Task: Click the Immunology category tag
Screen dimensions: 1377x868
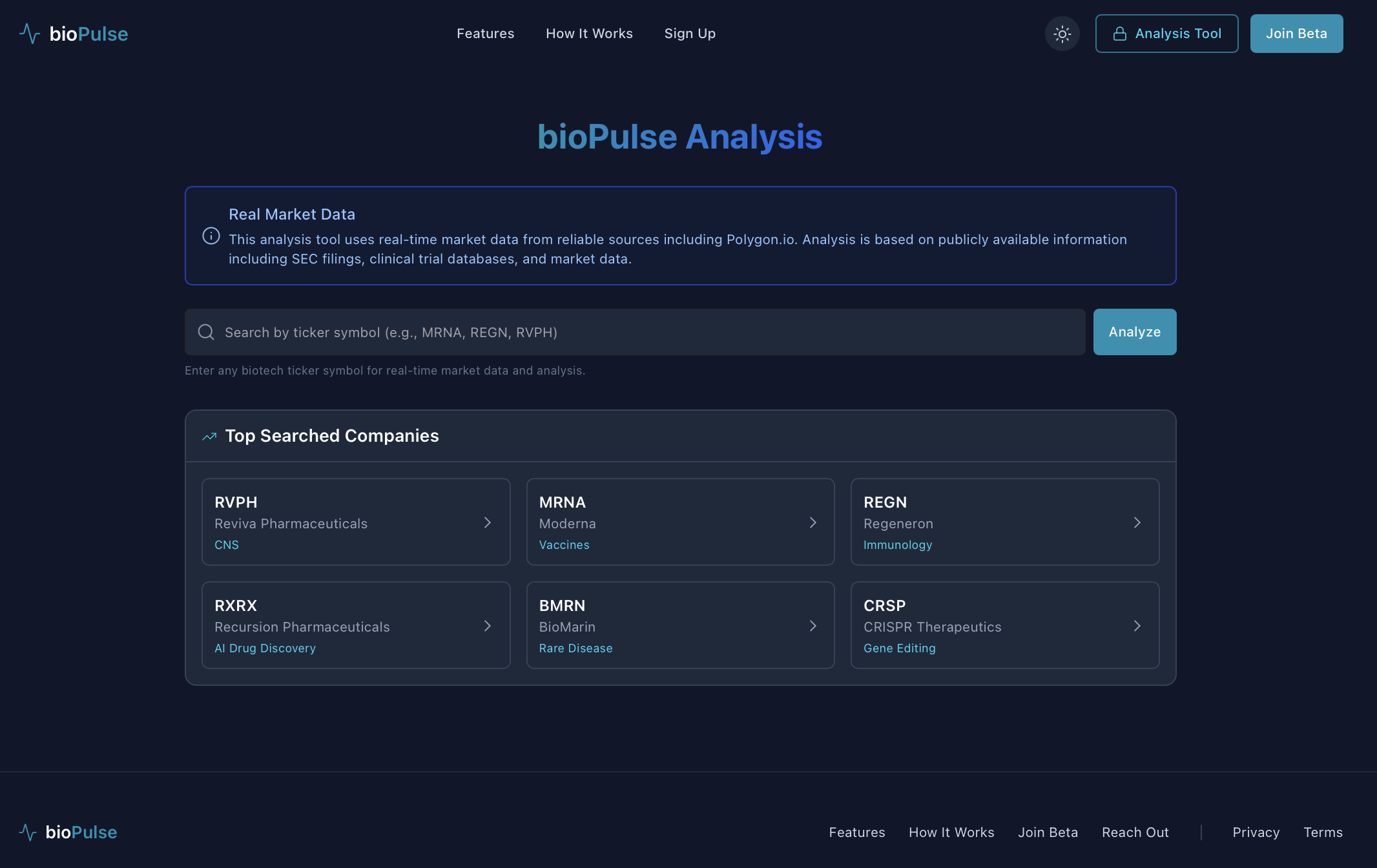Action: pyautogui.click(x=897, y=545)
